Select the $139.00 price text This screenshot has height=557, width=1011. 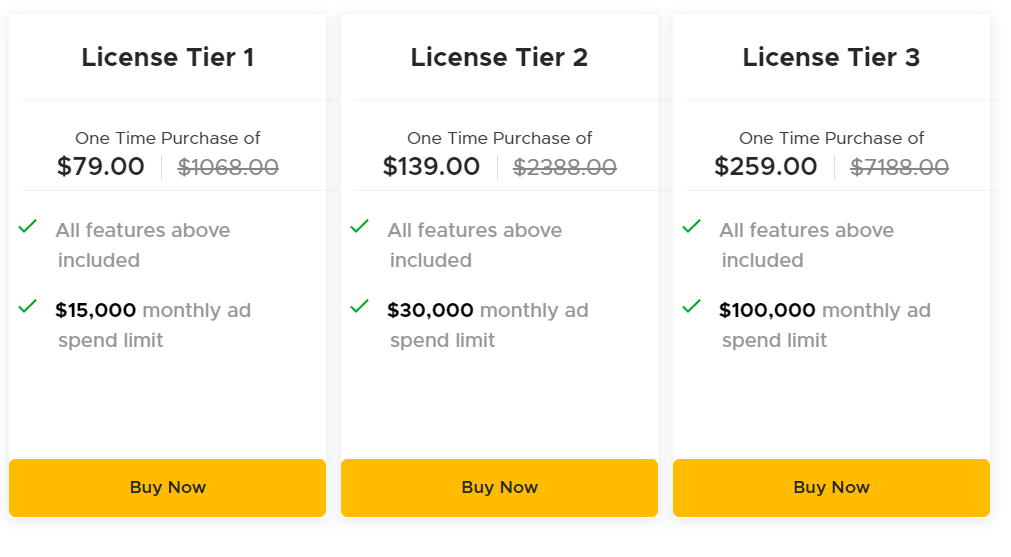(431, 167)
